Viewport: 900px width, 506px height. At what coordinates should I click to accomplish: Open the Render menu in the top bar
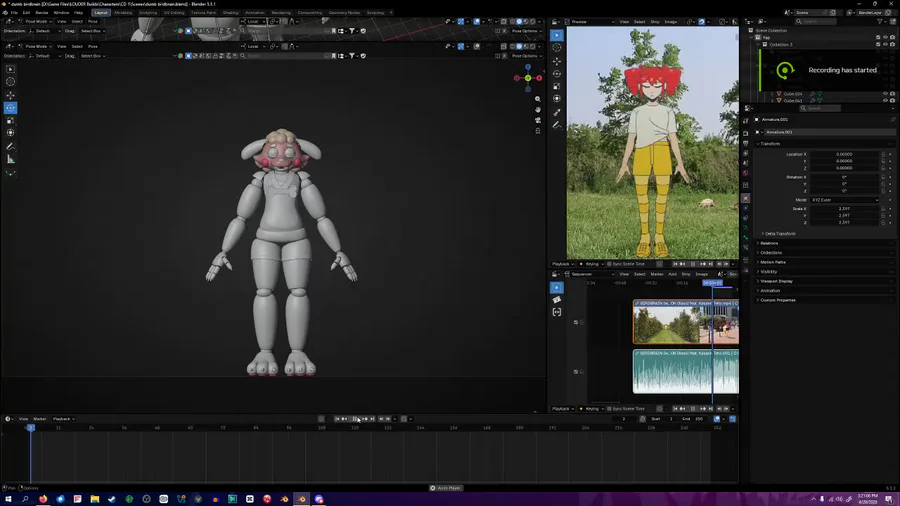[42, 12]
